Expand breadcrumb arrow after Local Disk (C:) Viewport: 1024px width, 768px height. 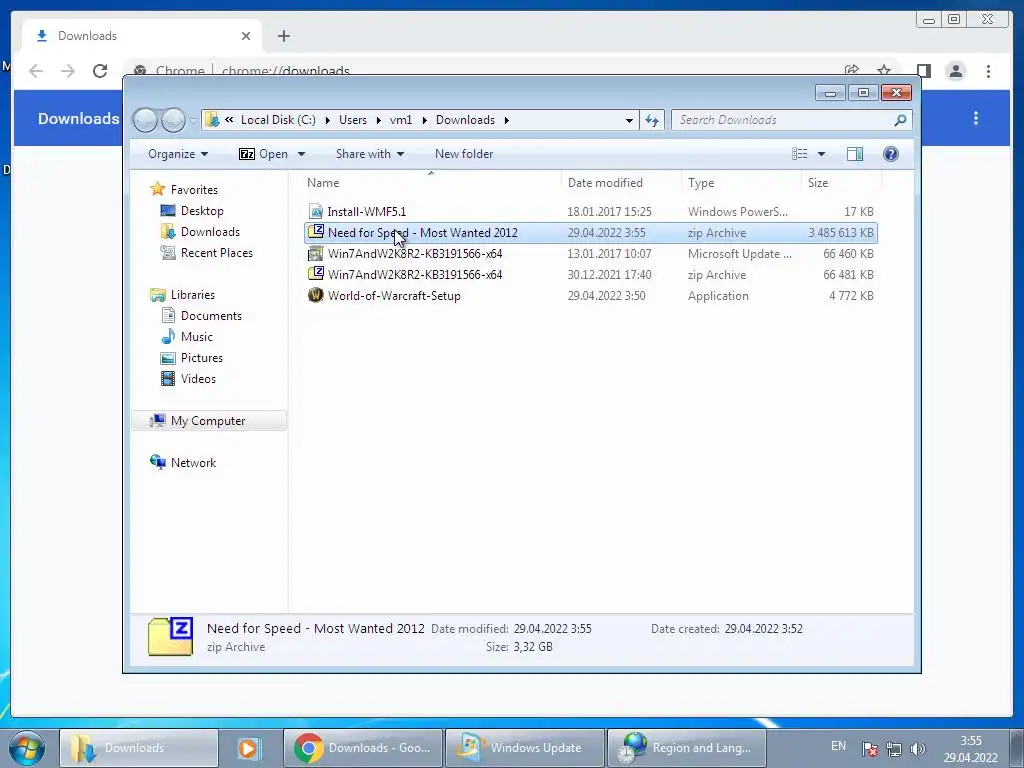[x=327, y=120]
